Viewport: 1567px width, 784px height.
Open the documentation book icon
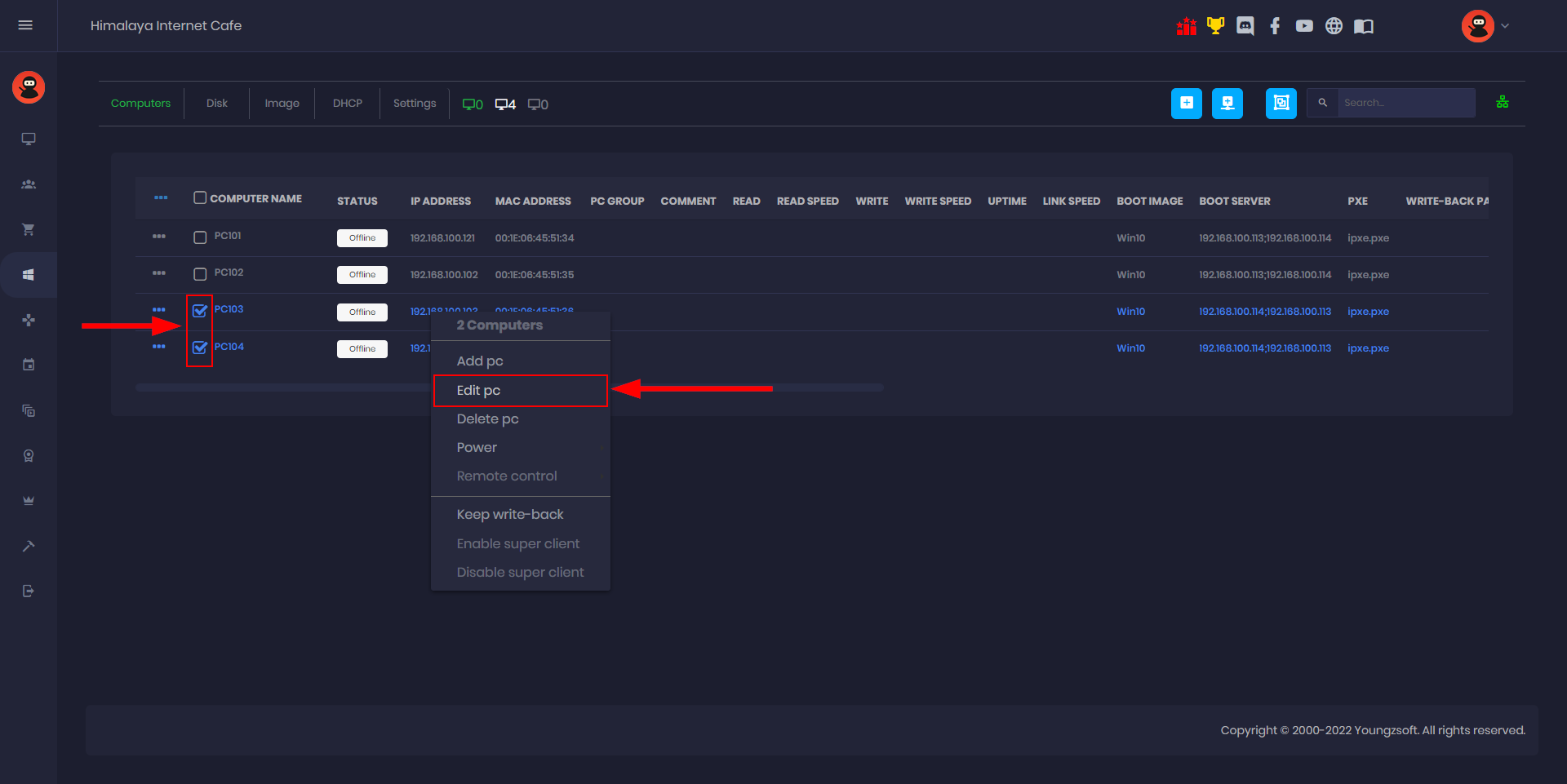tap(1363, 25)
